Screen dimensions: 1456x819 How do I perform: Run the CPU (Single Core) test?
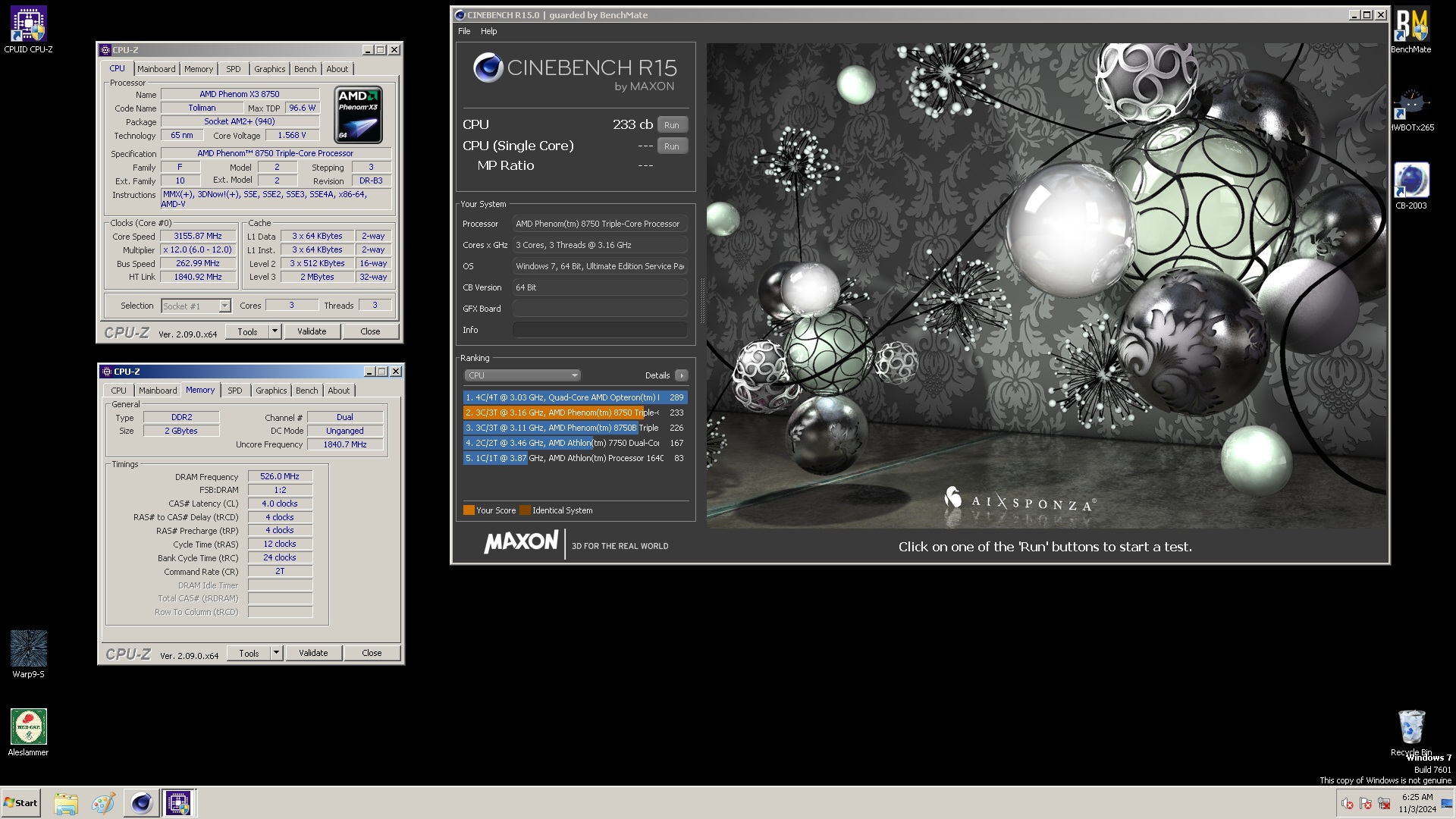pyautogui.click(x=672, y=146)
